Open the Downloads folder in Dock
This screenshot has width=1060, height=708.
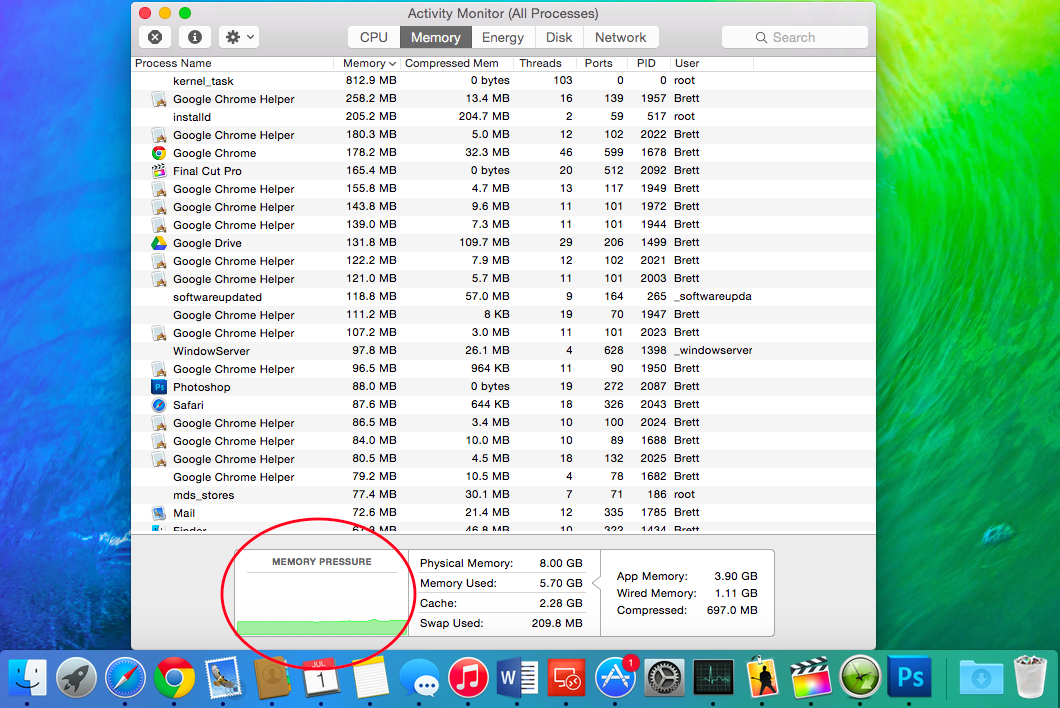coord(981,677)
